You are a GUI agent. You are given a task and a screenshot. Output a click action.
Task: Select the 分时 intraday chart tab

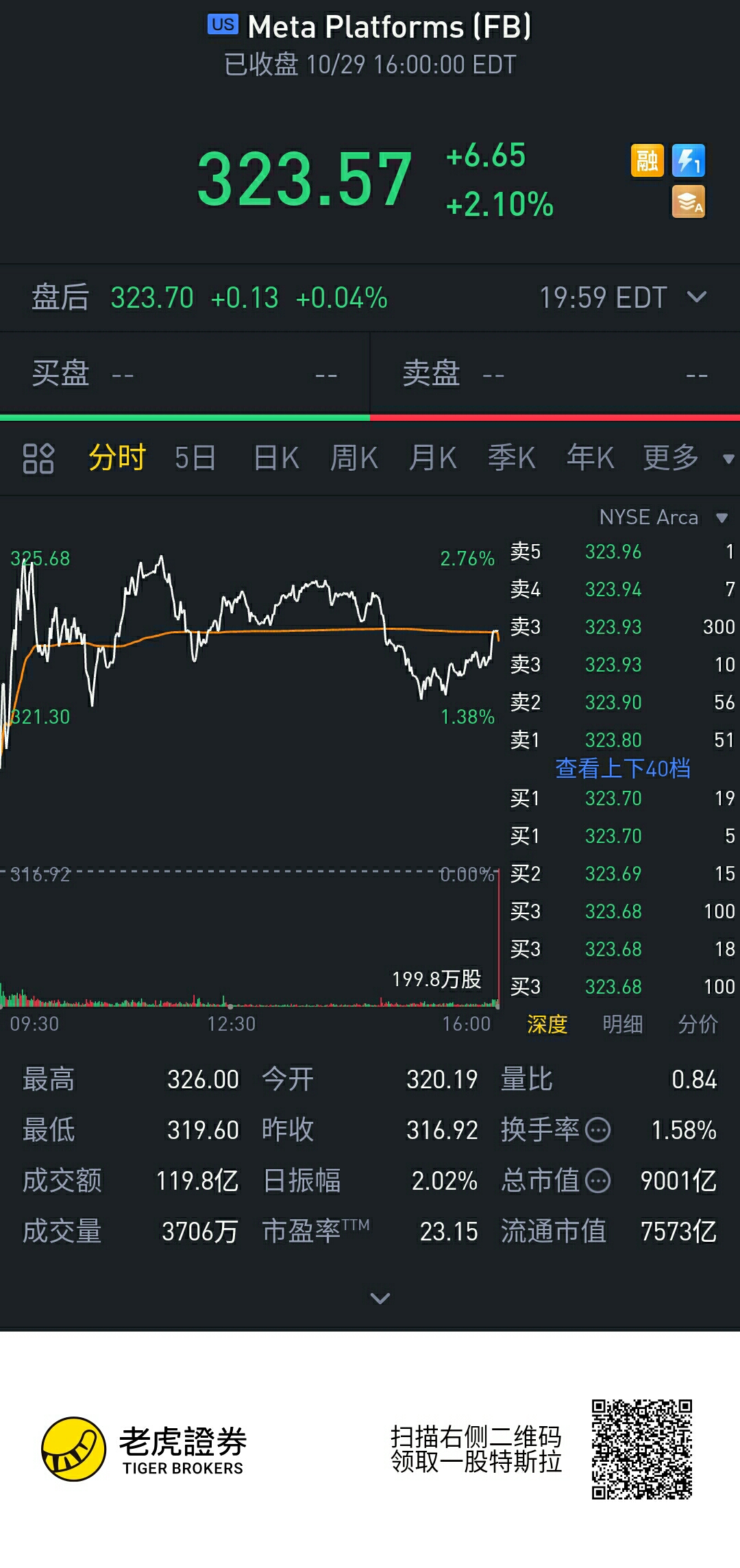click(117, 458)
